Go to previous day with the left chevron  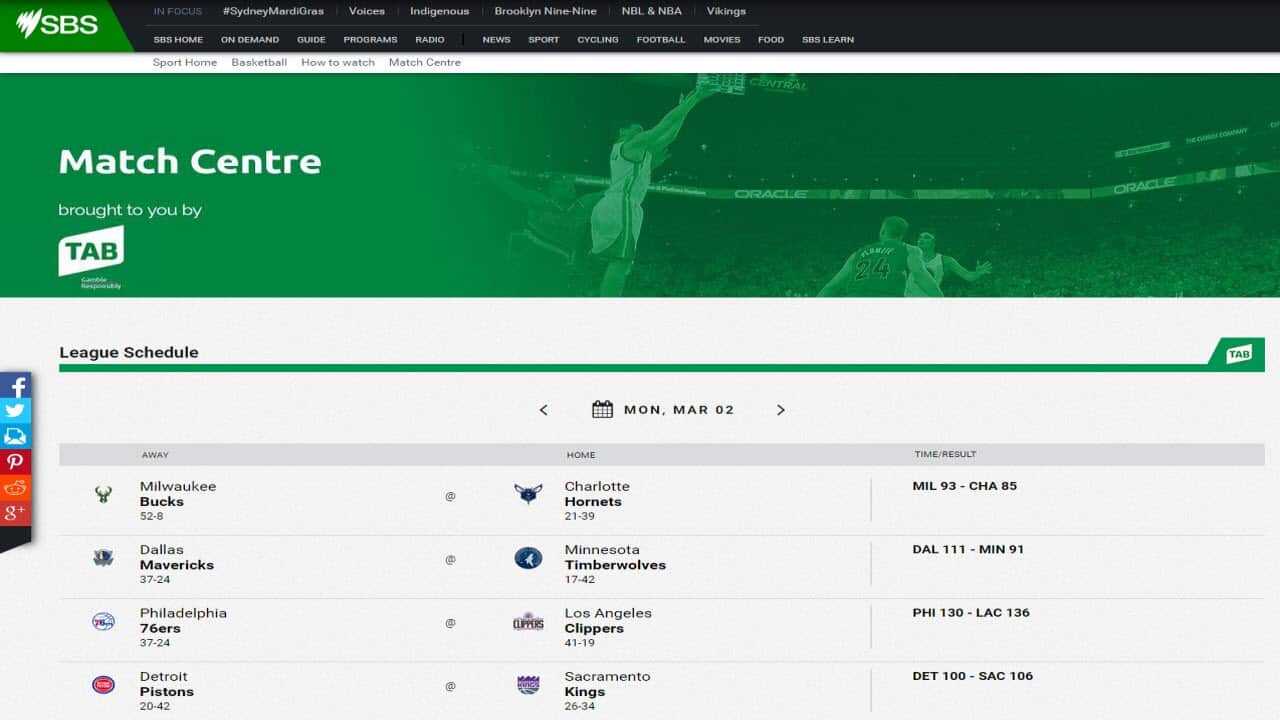[x=543, y=409]
